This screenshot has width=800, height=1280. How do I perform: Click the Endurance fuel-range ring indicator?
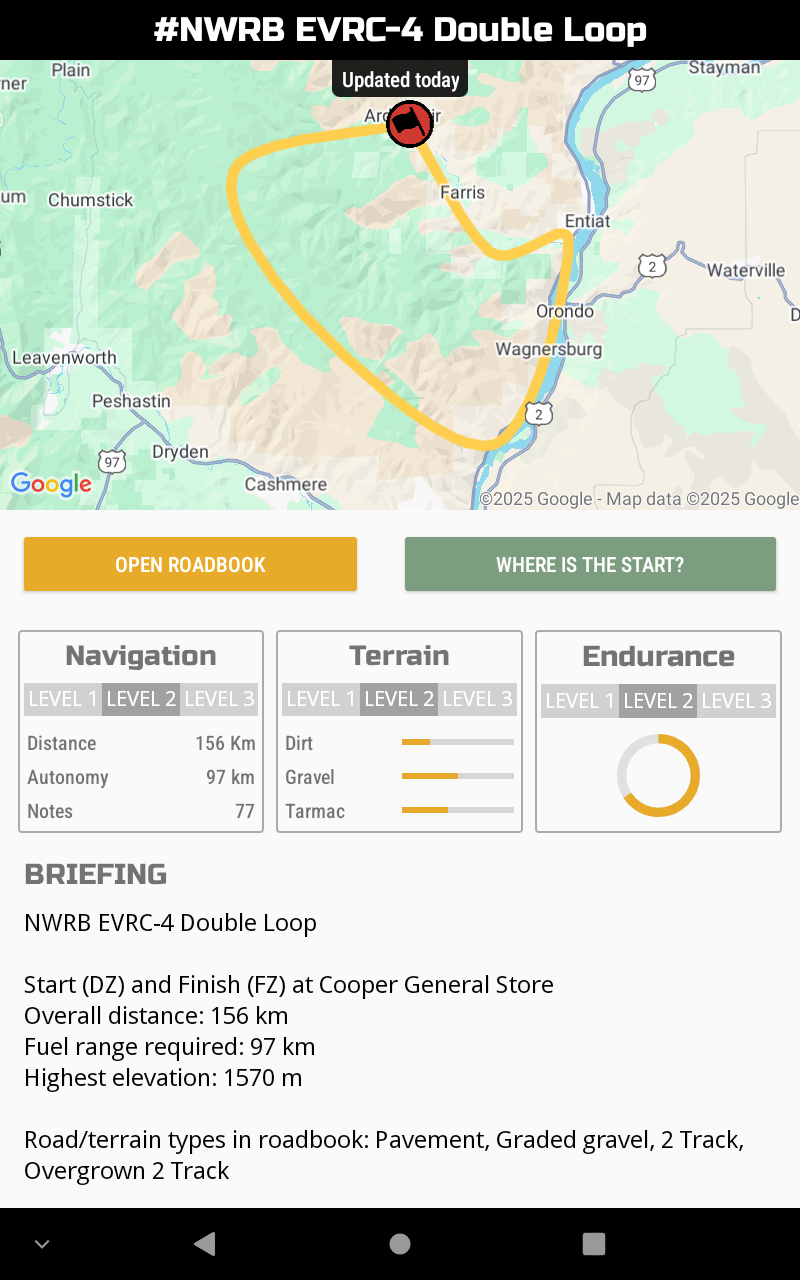[x=658, y=775]
